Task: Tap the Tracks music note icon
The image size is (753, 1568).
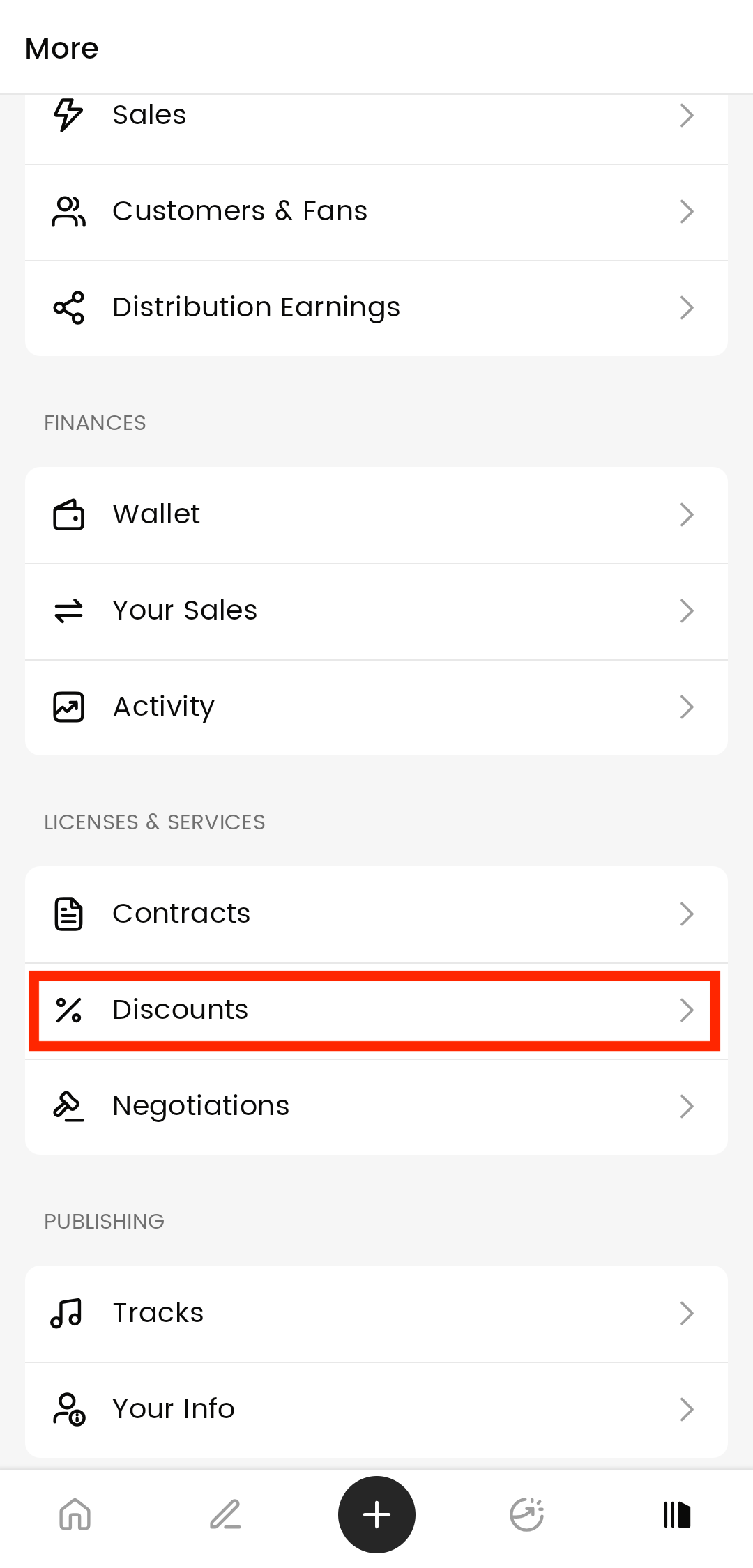Action: click(x=67, y=1314)
